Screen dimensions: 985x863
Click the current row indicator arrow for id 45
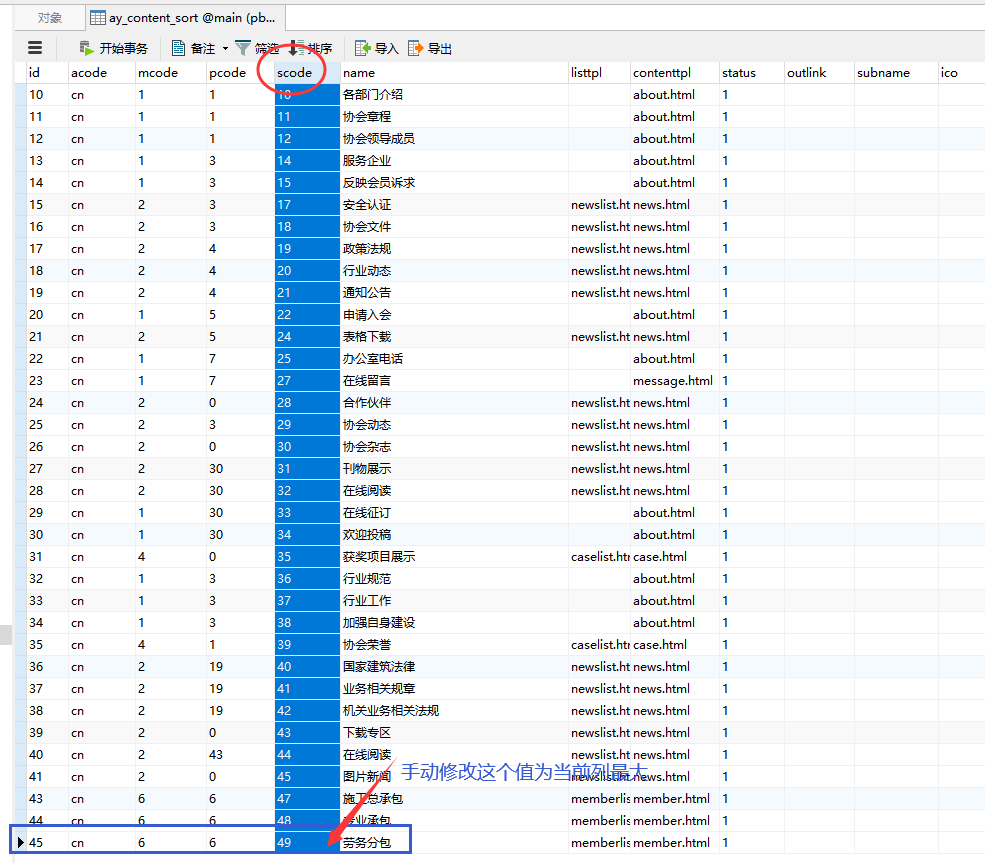coord(20,843)
